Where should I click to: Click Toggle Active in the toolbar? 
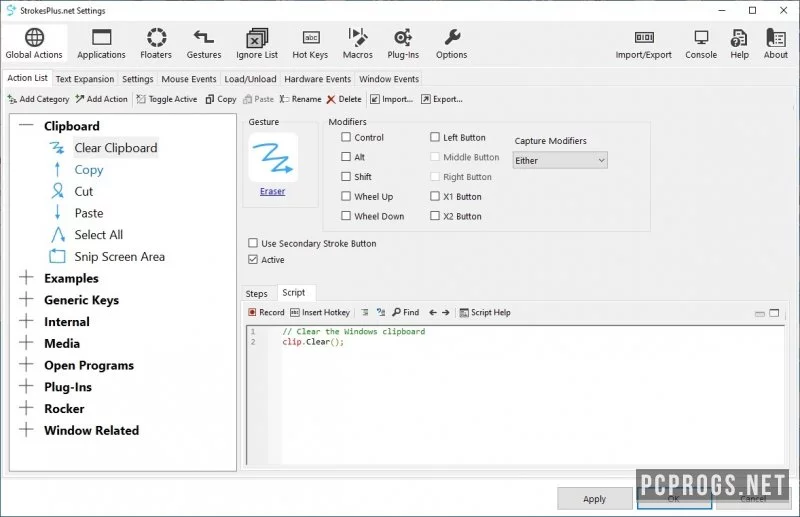167,99
